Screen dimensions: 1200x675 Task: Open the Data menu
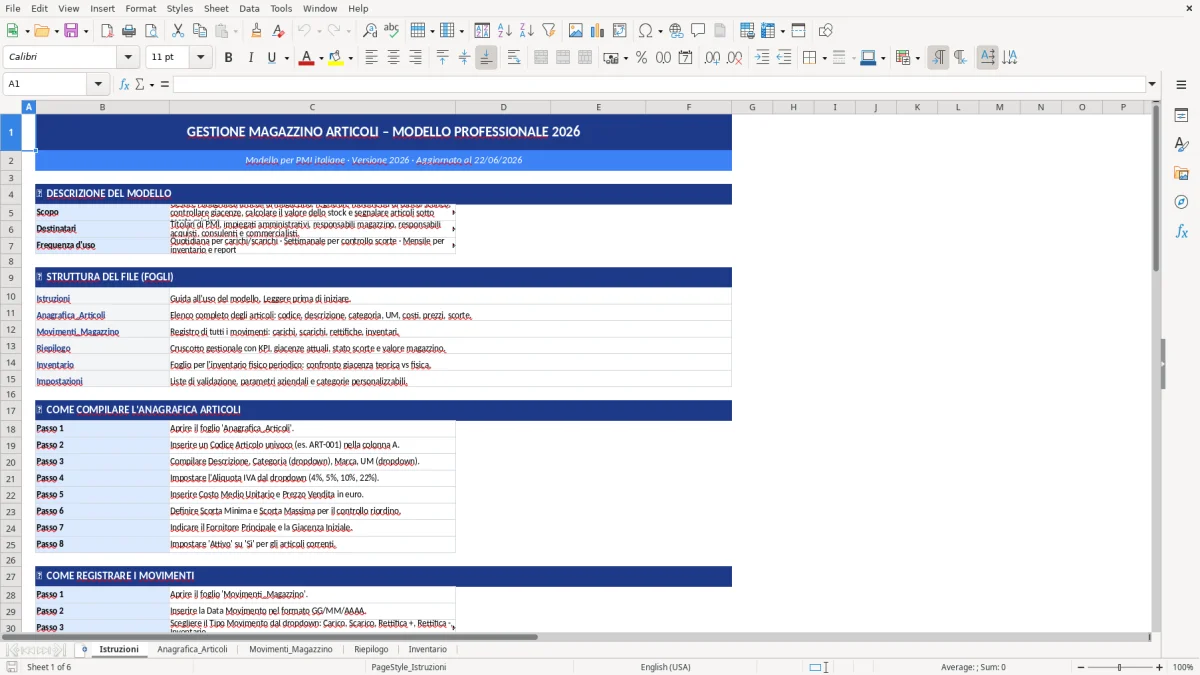[x=249, y=8]
